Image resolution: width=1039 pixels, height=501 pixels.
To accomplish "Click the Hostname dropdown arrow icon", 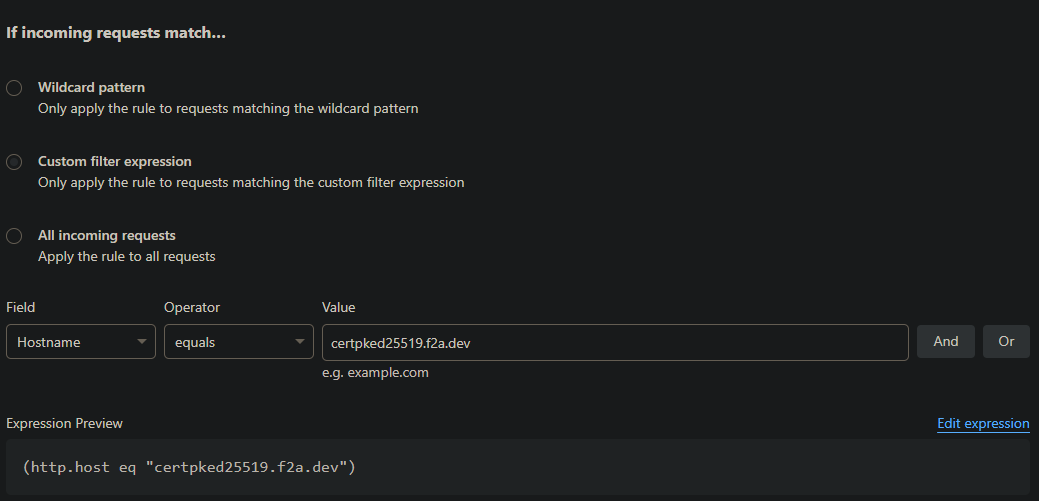I will pyautogui.click(x=141, y=342).
